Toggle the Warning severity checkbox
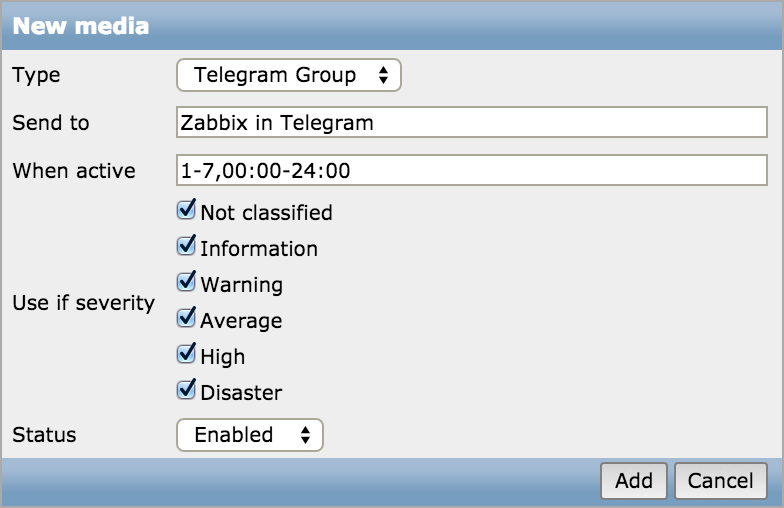 [186, 282]
